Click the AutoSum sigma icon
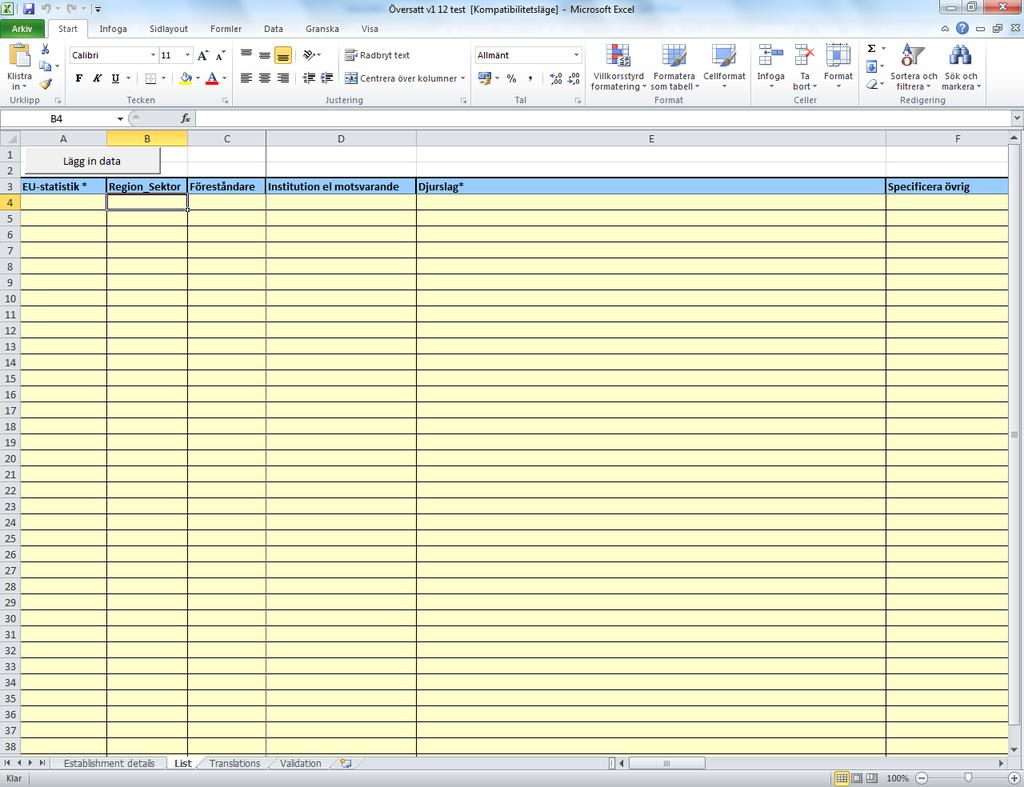 click(x=871, y=49)
